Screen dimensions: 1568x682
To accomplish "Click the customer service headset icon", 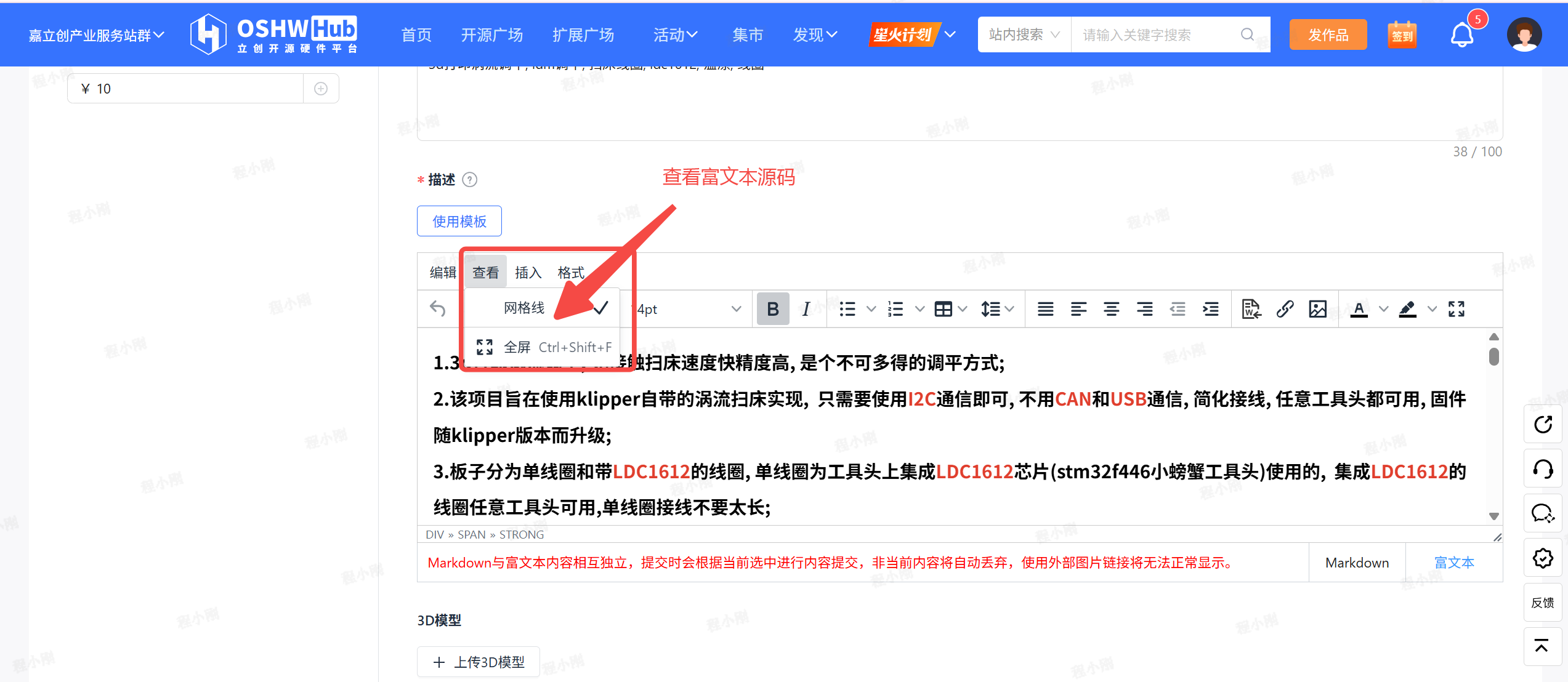I will tap(1543, 470).
